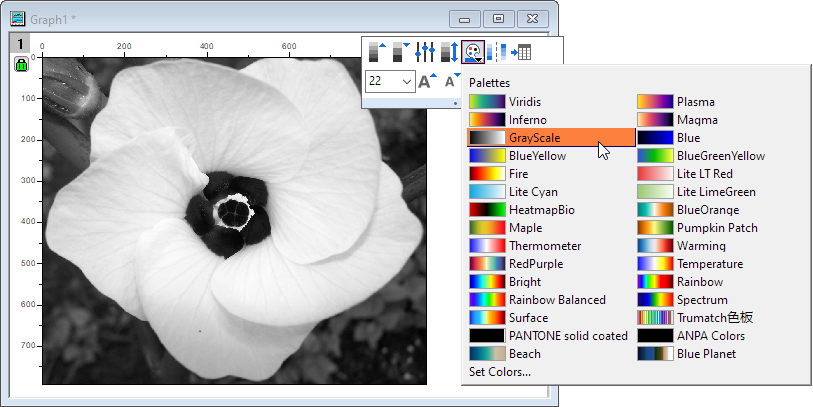The width and height of the screenshot is (813, 407).
Task: Decrease font size with small A icon
Action: click(x=450, y=81)
